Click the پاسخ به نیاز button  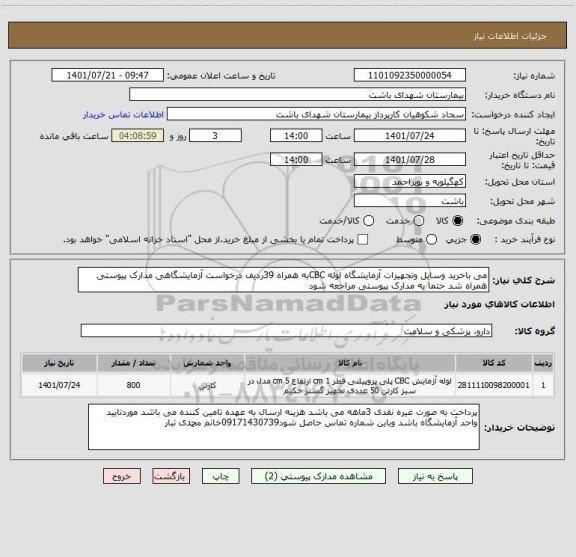(435, 476)
